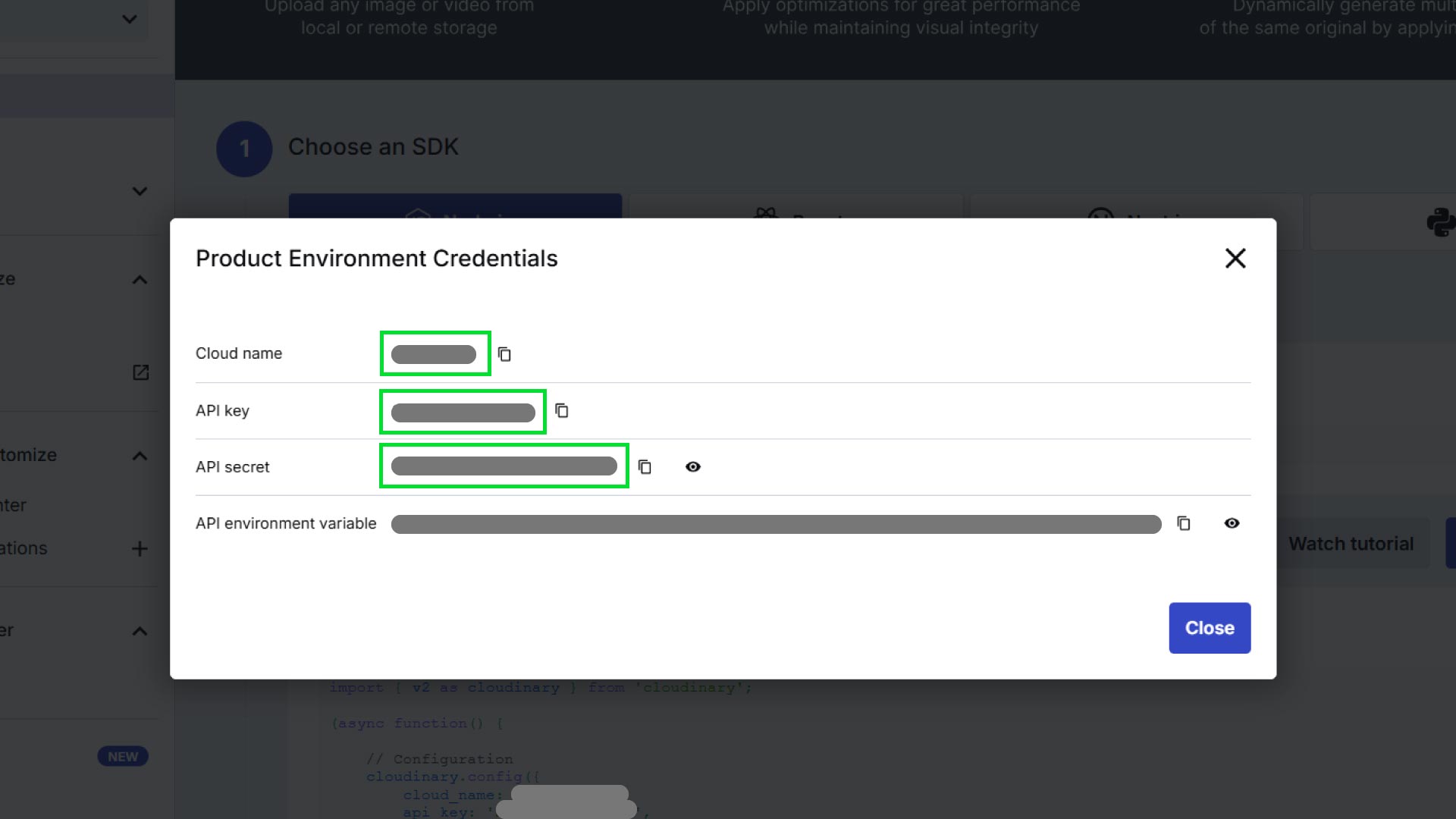
Task: Copy the API secret value
Action: (645, 467)
